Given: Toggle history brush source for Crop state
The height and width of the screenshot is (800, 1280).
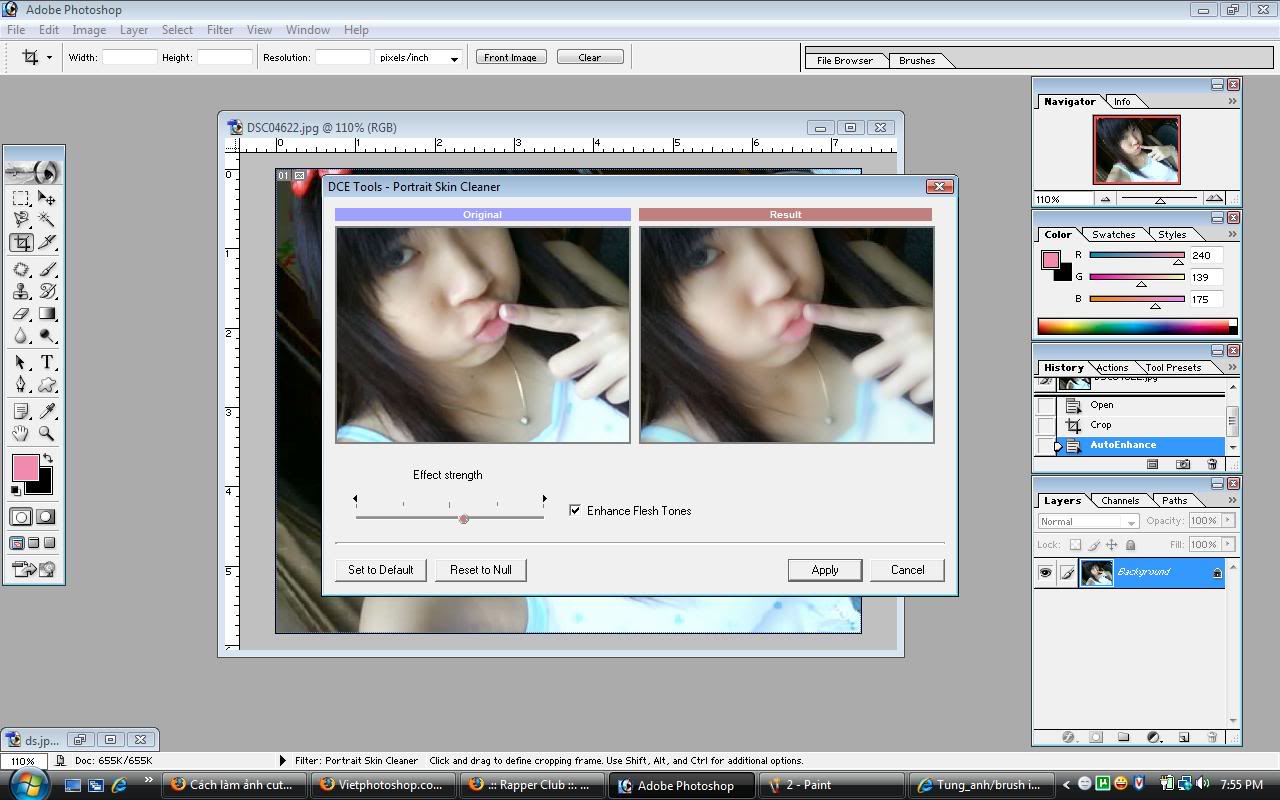Looking at the screenshot, I should (1045, 425).
